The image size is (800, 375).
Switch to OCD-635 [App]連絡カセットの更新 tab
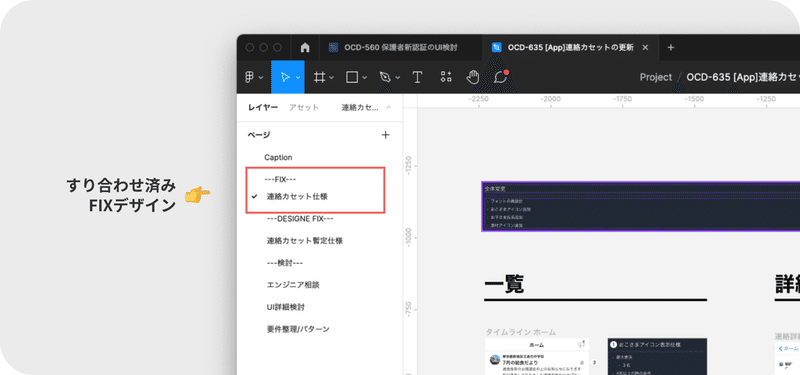[570, 47]
